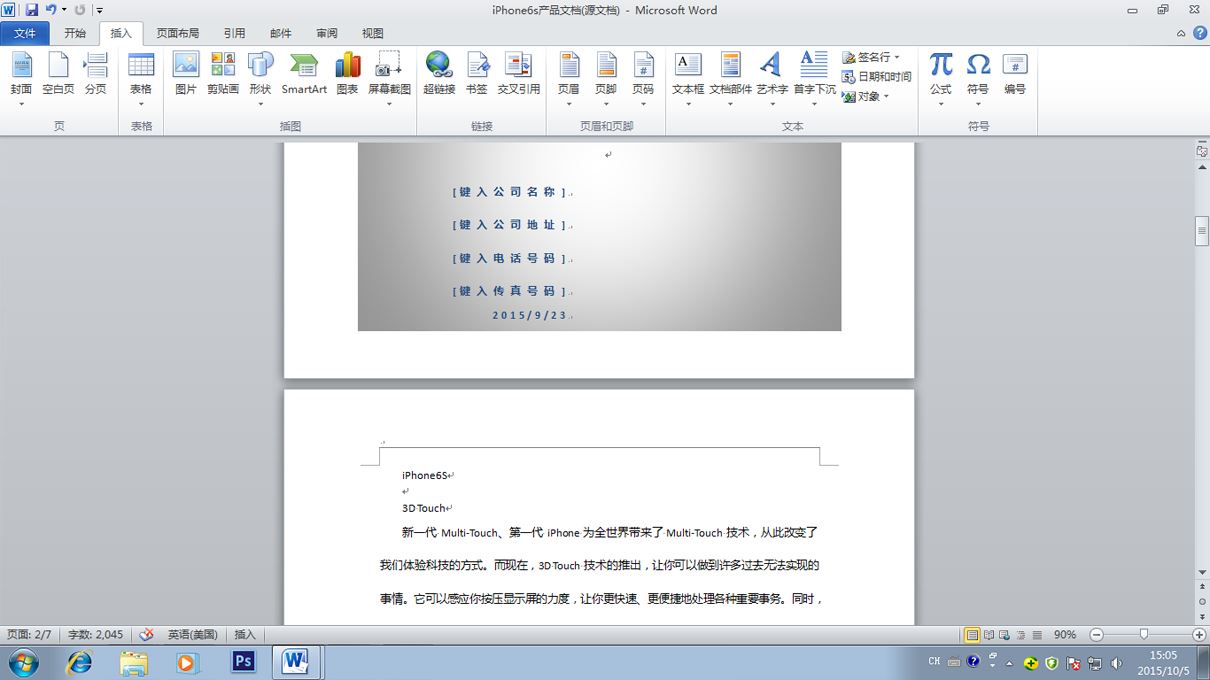
Task: Open word count 字数: 2,045
Action: [x=96, y=634]
